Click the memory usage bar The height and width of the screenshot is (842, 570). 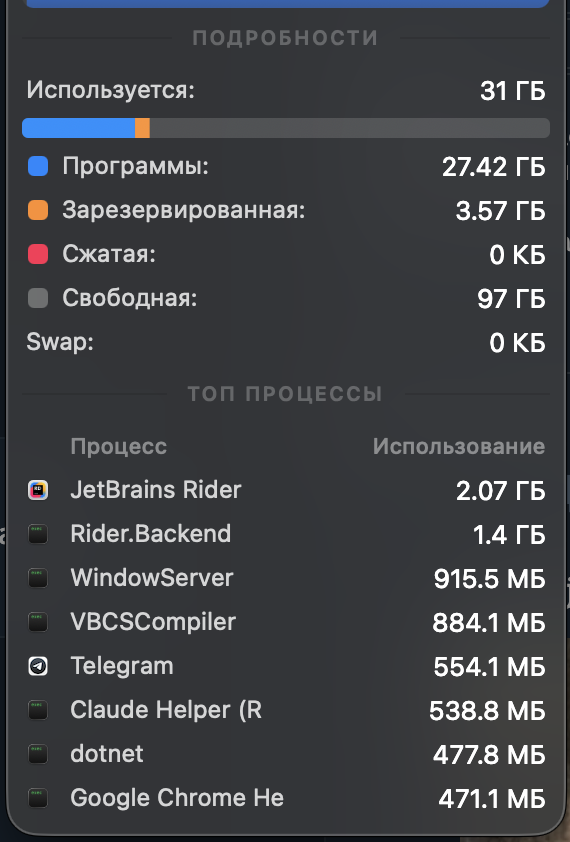tap(286, 128)
